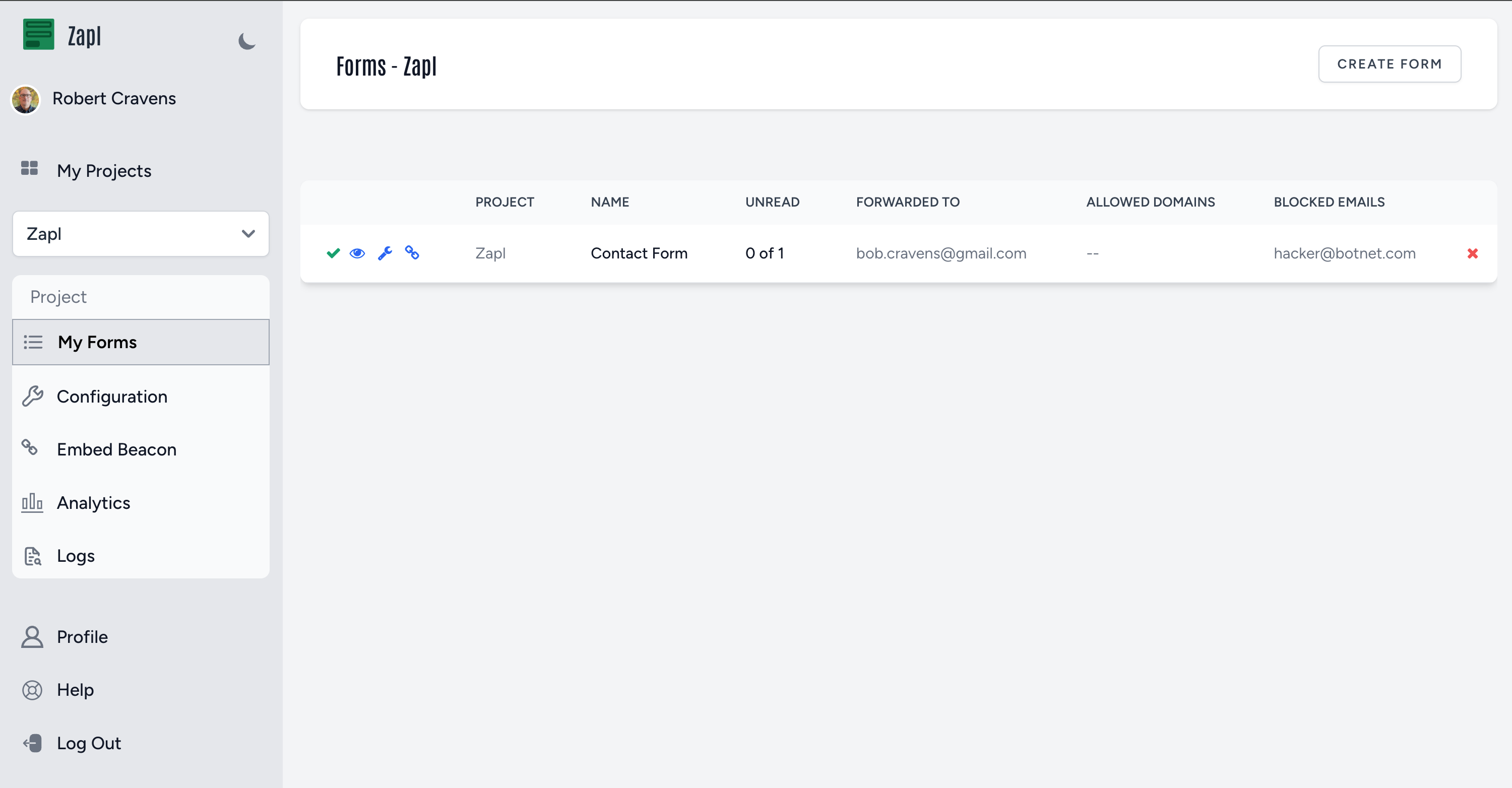
Task: Open the My Projects menu item
Action: 104,169
